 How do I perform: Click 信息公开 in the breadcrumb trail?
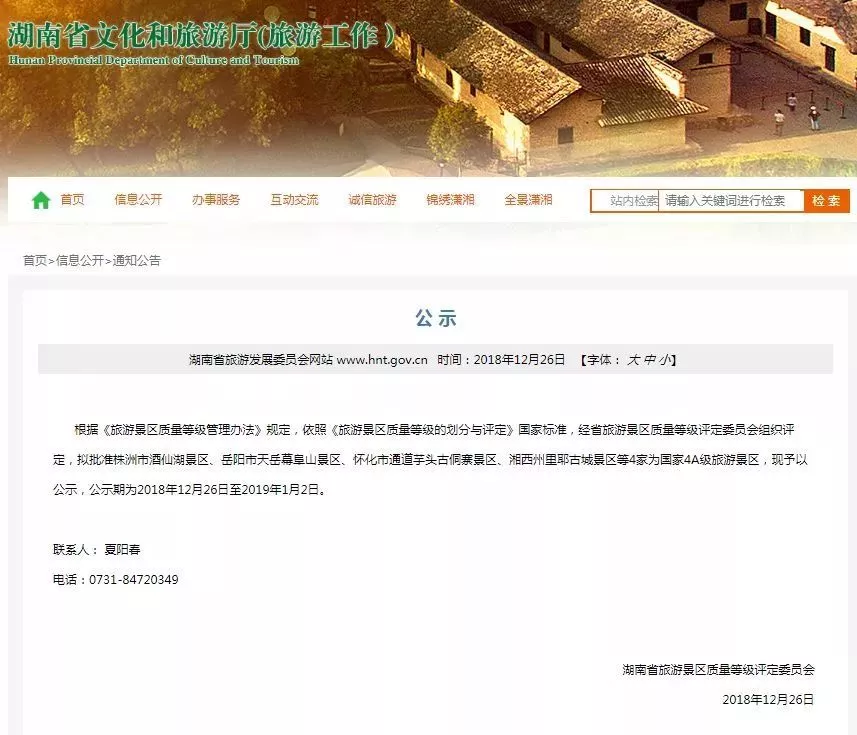80,261
